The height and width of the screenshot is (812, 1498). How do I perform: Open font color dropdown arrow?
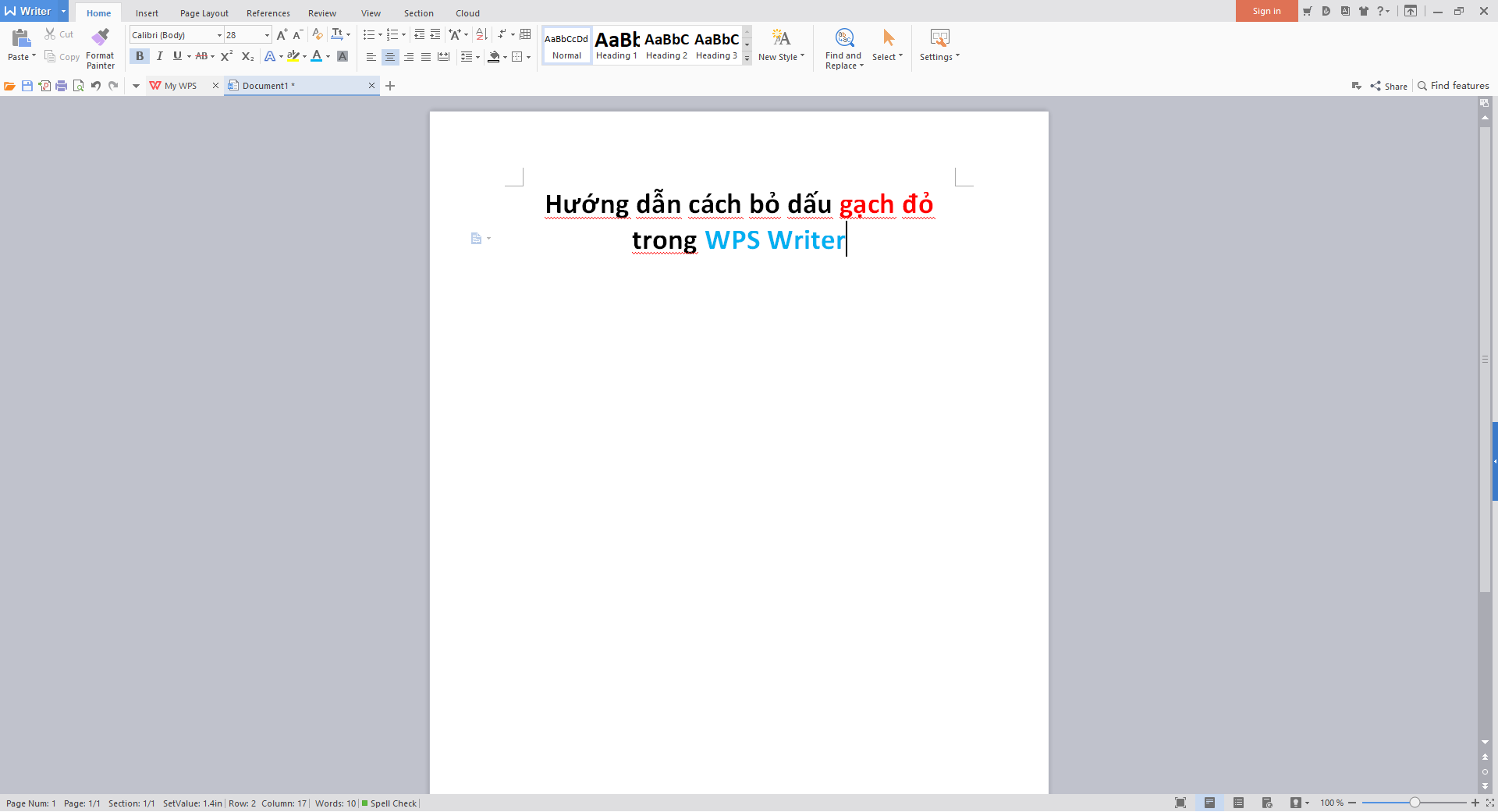pos(328,56)
